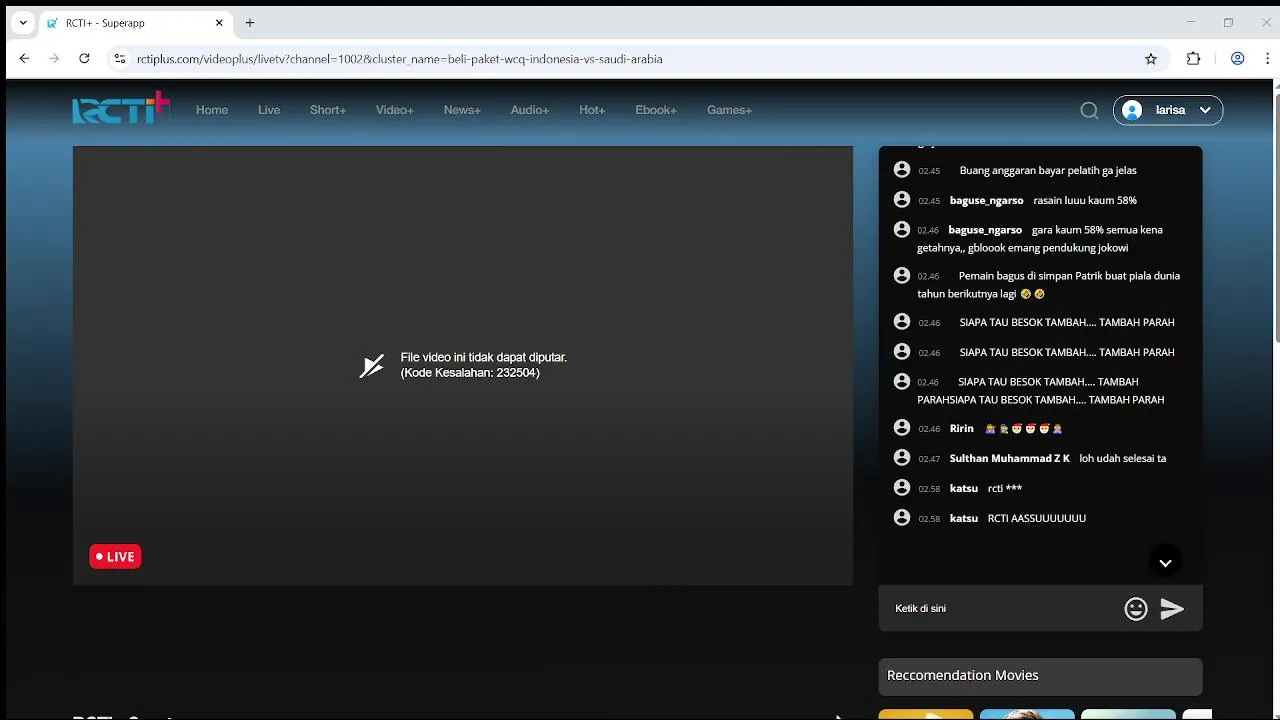Click the address bar URL
The height and width of the screenshot is (720, 1280).
pos(400,59)
